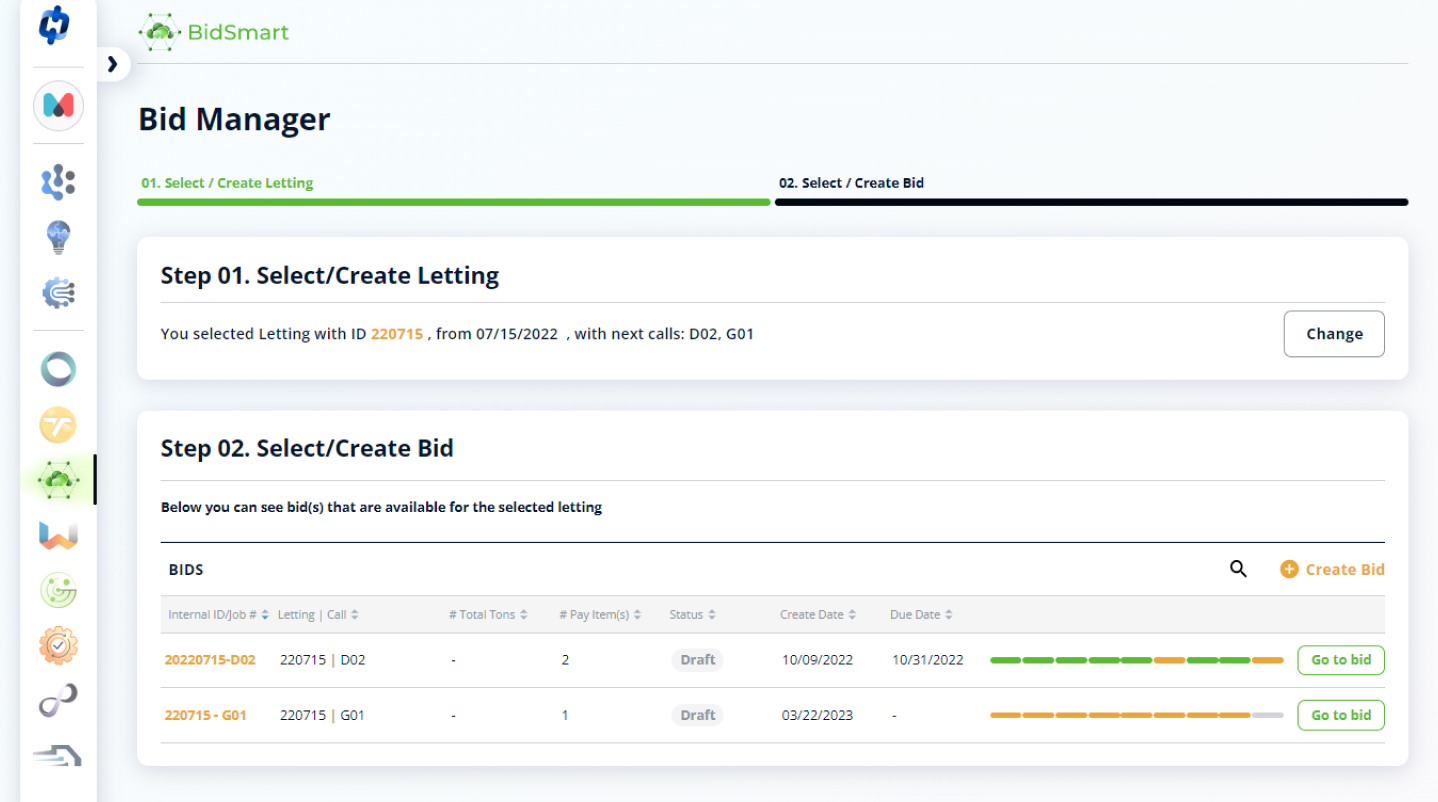
Task: Click the orange letting ID 220715
Action: click(x=397, y=334)
